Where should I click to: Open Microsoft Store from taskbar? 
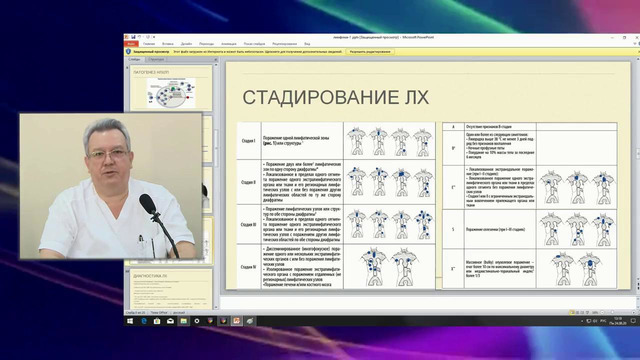tap(157, 321)
